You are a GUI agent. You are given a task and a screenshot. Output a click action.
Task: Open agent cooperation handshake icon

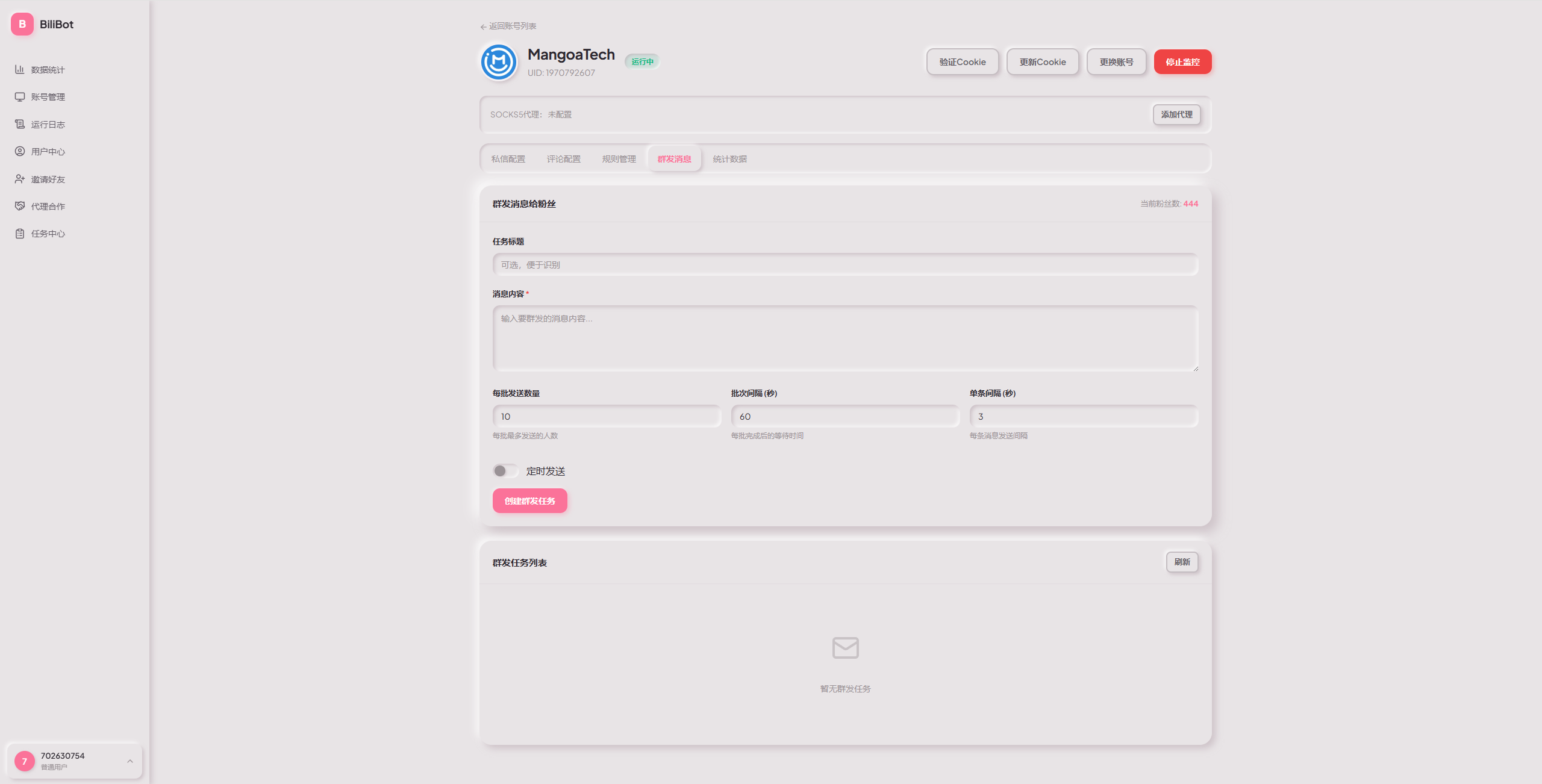click(x=20, y=206)
